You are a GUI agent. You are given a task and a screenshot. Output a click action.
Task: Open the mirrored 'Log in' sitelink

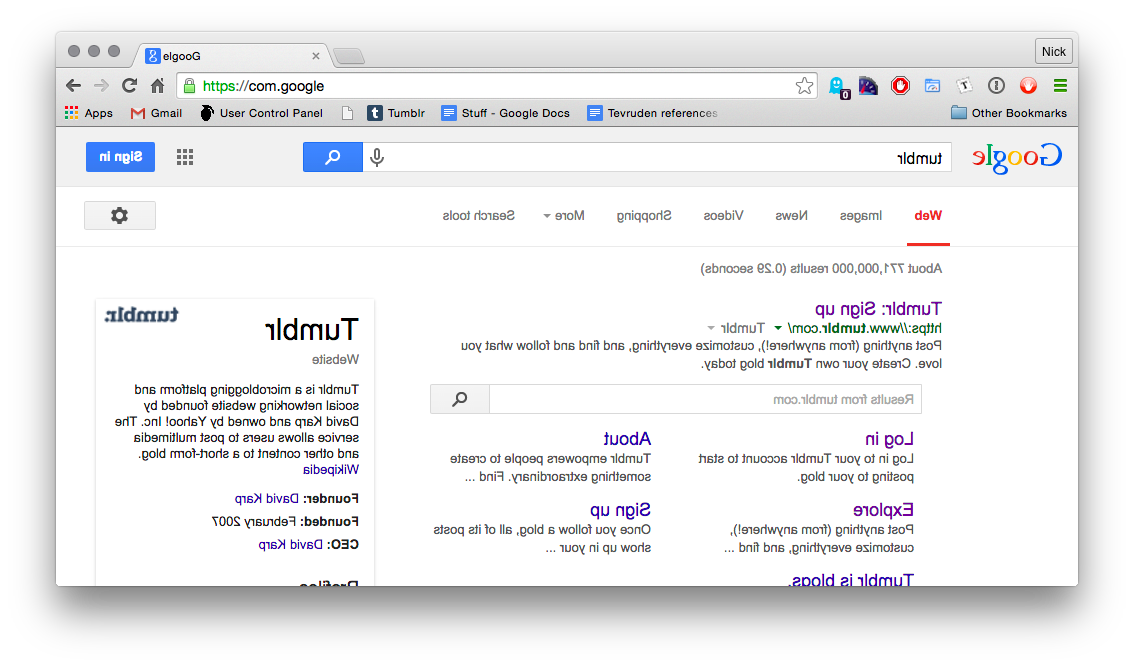pos(889,439)
